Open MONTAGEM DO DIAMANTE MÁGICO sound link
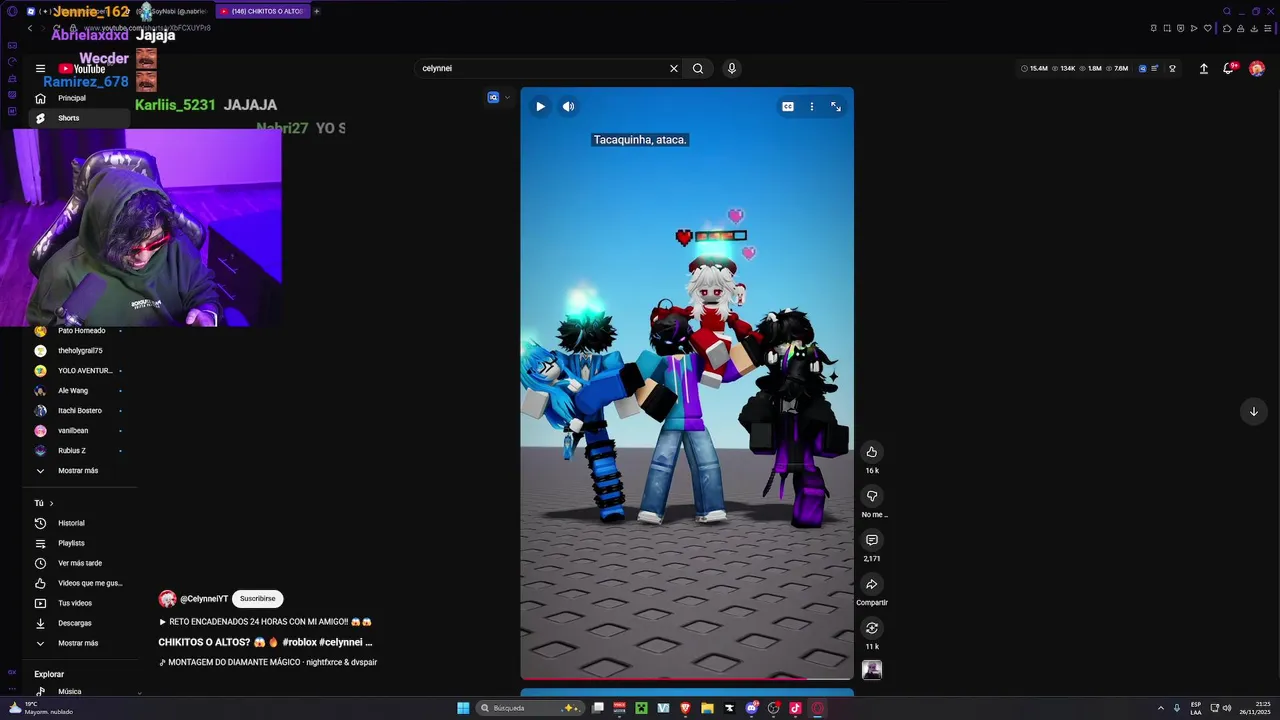 268,662
